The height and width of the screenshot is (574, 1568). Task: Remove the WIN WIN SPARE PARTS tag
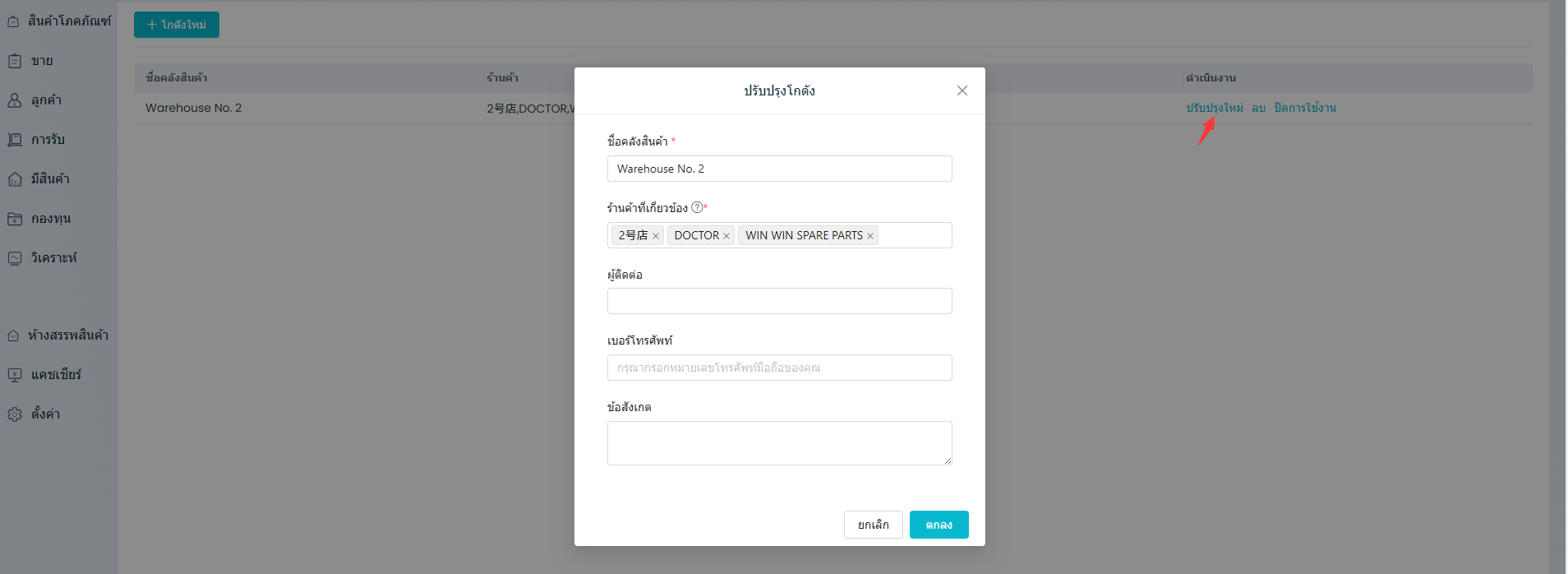(x=870, y=236)
